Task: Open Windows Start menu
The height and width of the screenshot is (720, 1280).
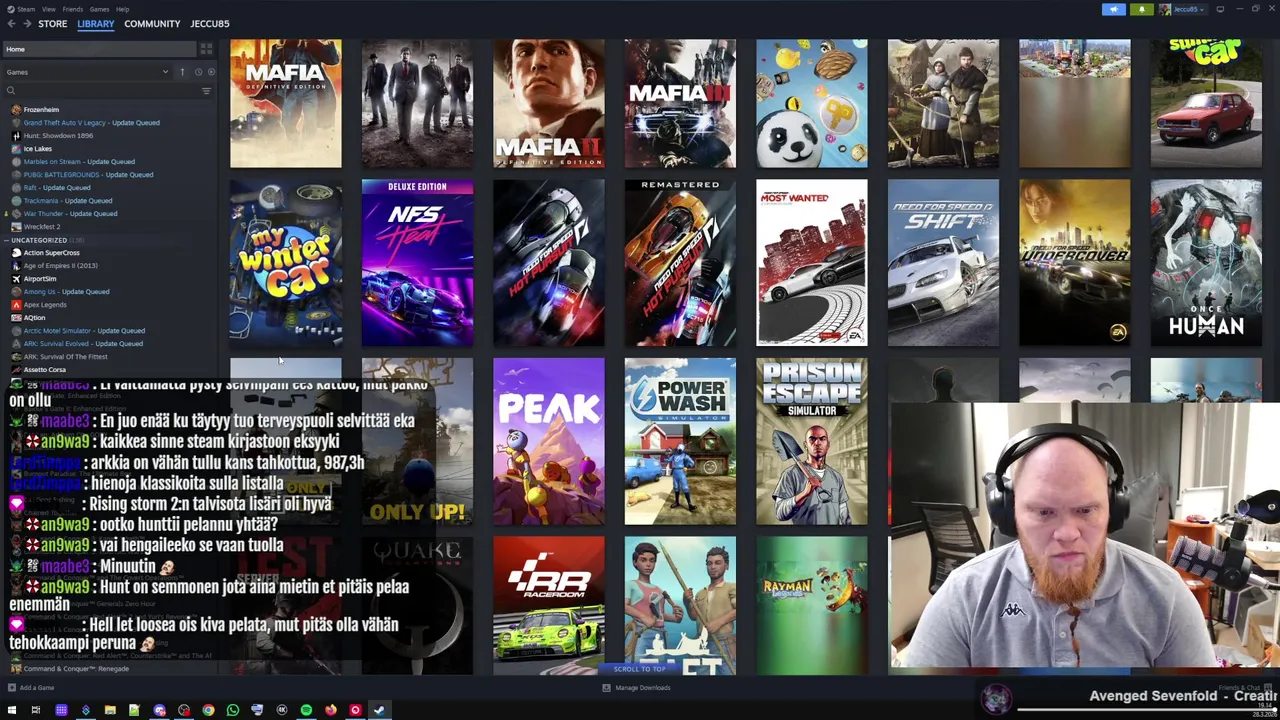Action: (x=12, y=710)
